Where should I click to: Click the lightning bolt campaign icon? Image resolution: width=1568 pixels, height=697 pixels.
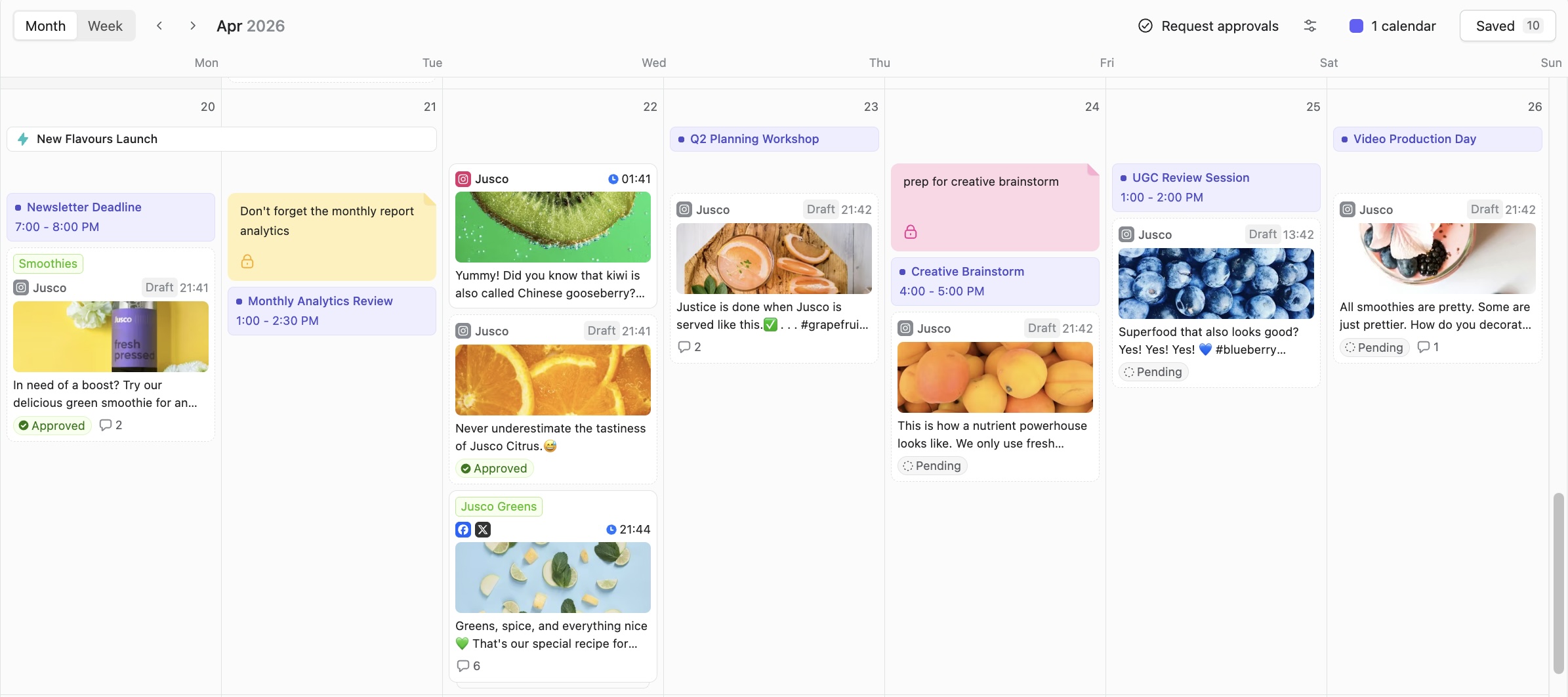(x=23, y=139)
